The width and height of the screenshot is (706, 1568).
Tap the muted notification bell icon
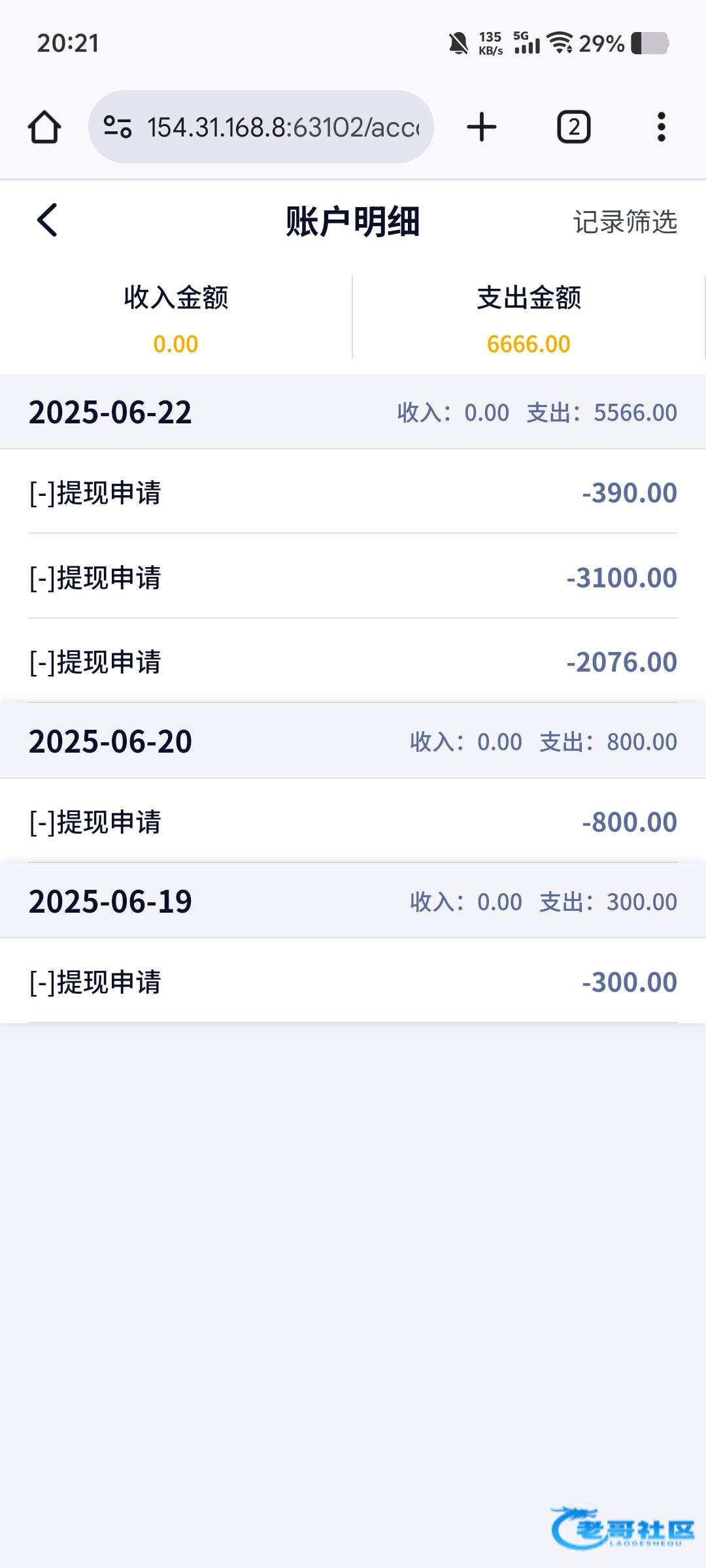click(458, 44)
